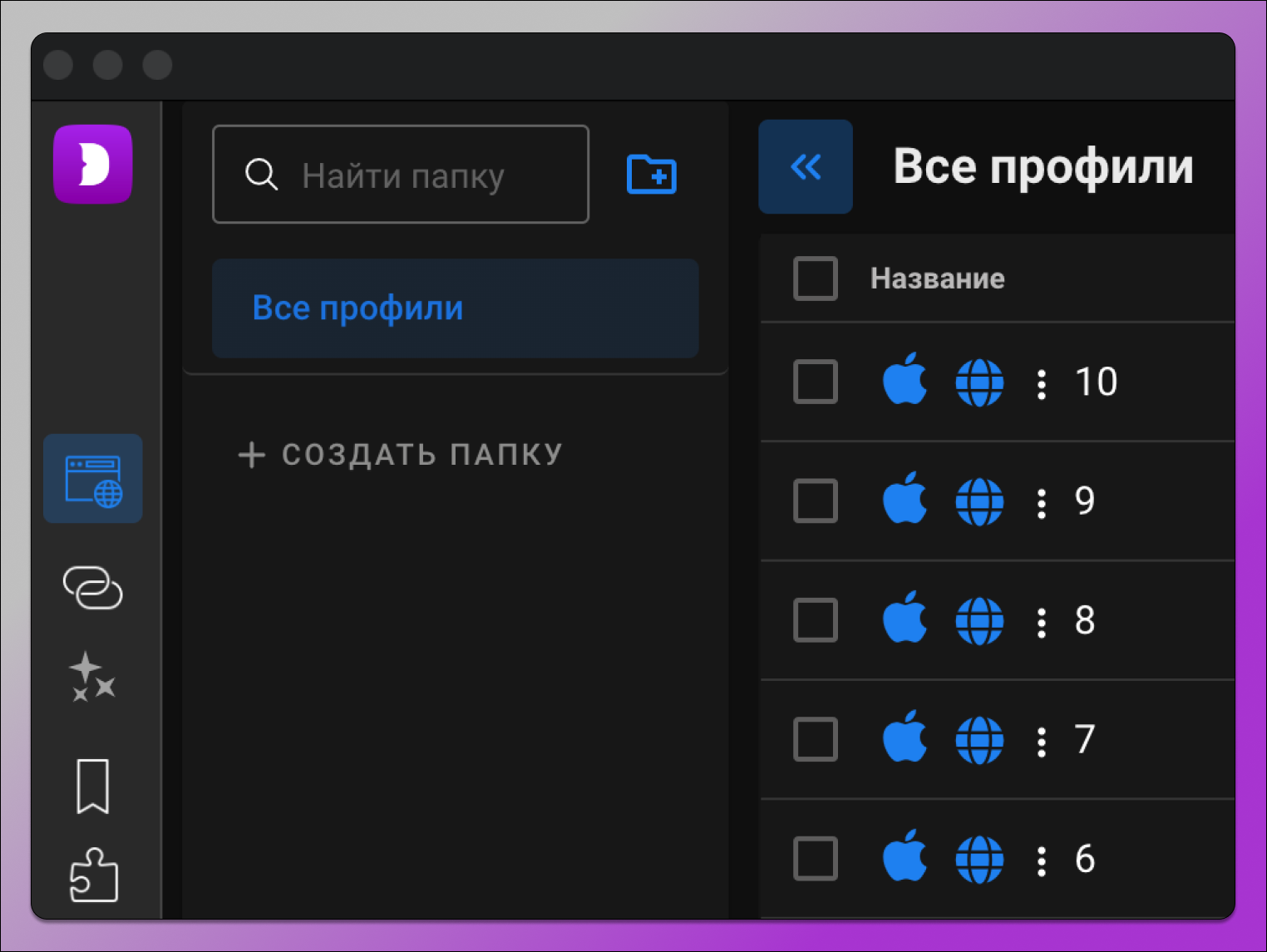This screenshot has height=952, width=1267.
Task: Check the checkbox next to profile 10
Action: [x=815, y=382]
